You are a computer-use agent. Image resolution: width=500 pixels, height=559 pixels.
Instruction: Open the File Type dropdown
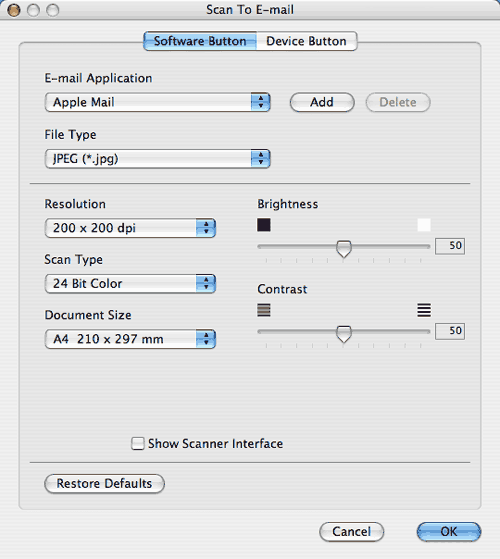pyautogui.click(x=158, y=159)
